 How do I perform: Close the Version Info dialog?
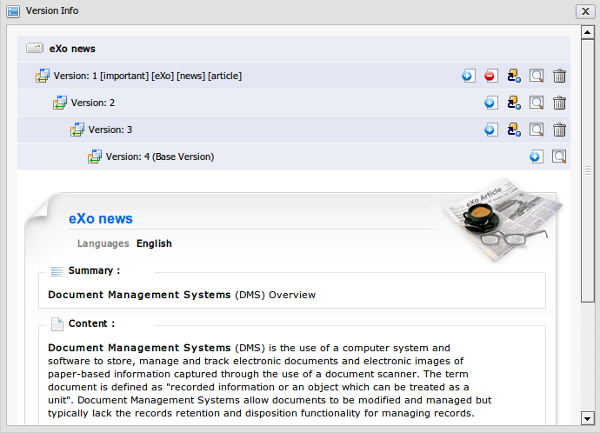pyautogui.click(x=585, y=11)
